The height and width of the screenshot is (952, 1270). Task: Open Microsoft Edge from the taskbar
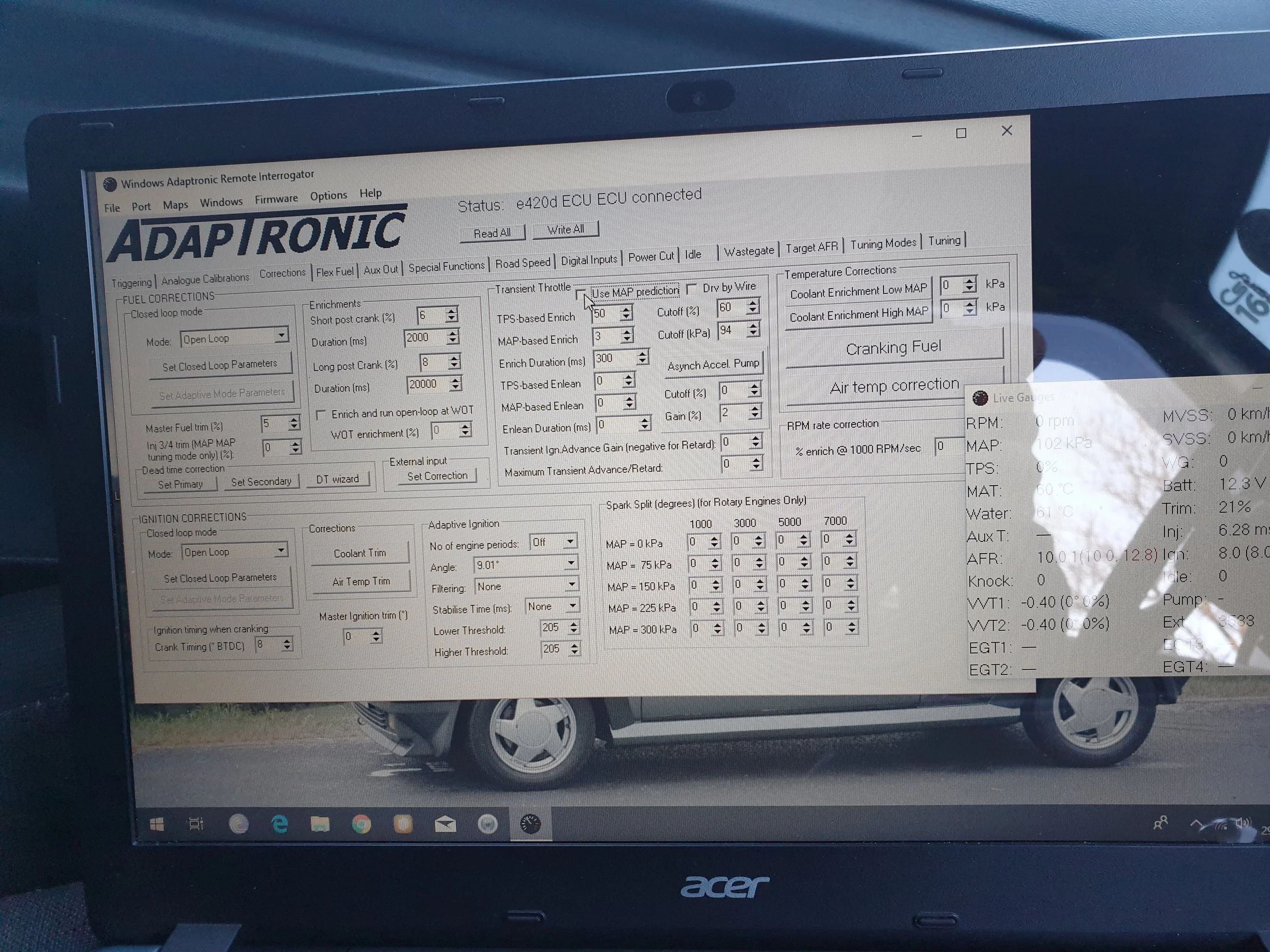click(x=280, y=825)
